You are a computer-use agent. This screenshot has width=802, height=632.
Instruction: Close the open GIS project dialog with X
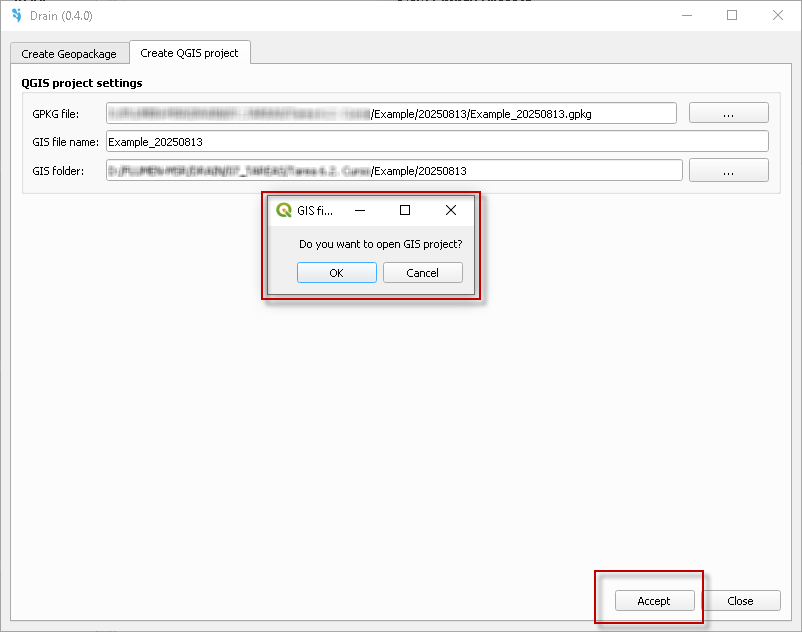pyautogui.click(x=451, y=210)
